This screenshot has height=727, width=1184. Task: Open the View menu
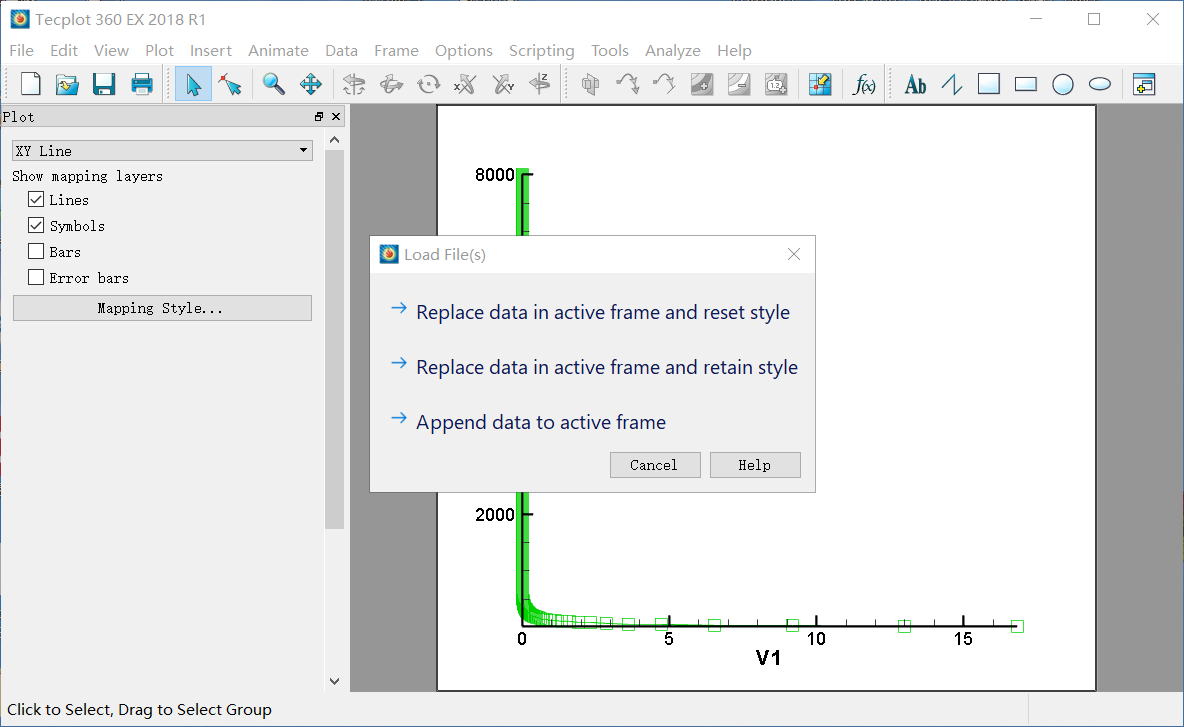[111, 51]
